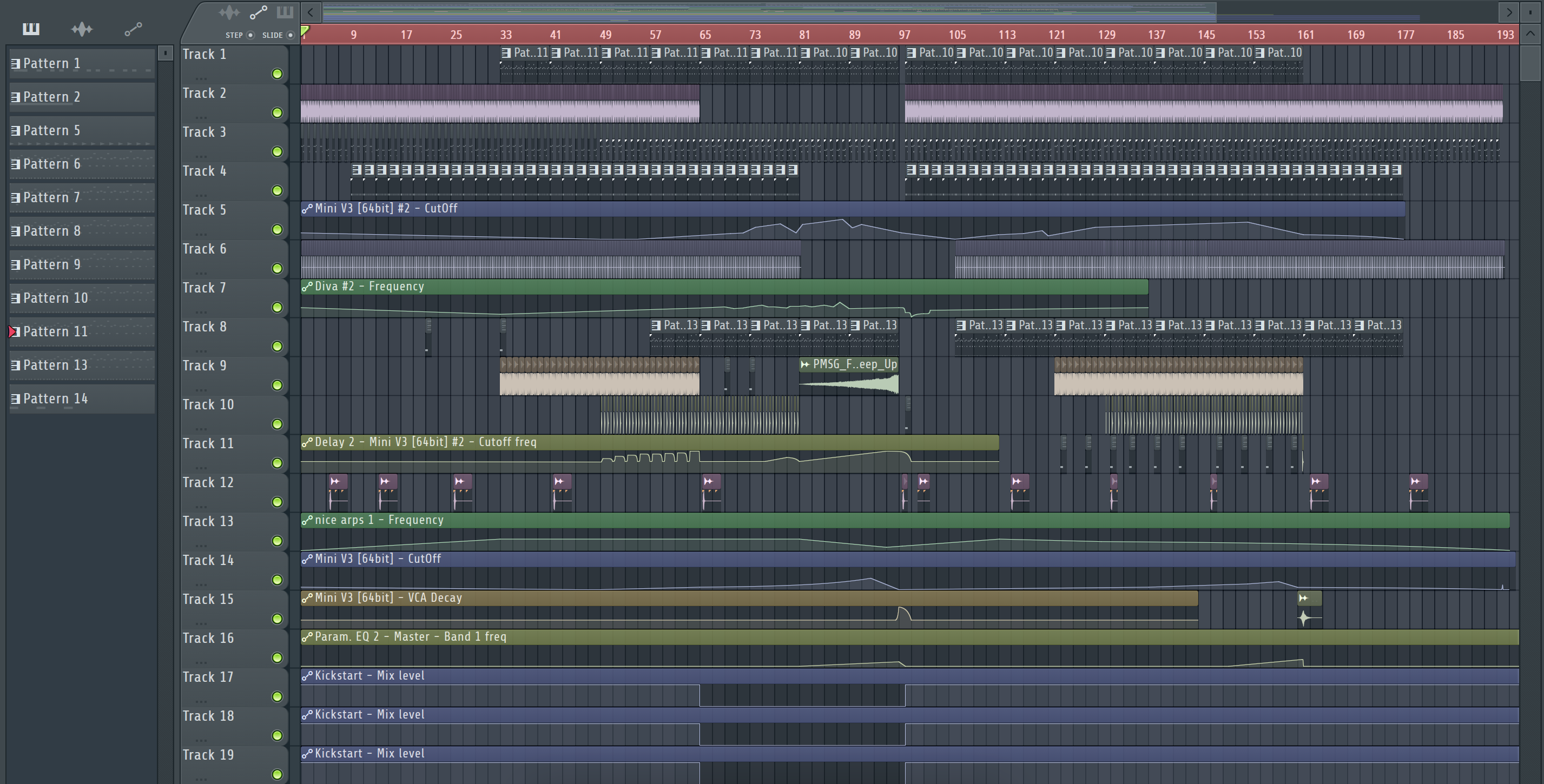
Task: Click bar 49 on the timeline ruler
Action: [605, 35]
